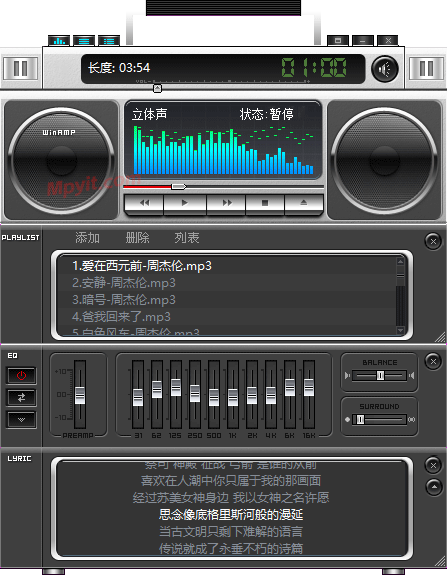This screenshot has height=575, width=447.
Task: Toggle the EQ auto swap-arrows button
Action: coord(21,398)
